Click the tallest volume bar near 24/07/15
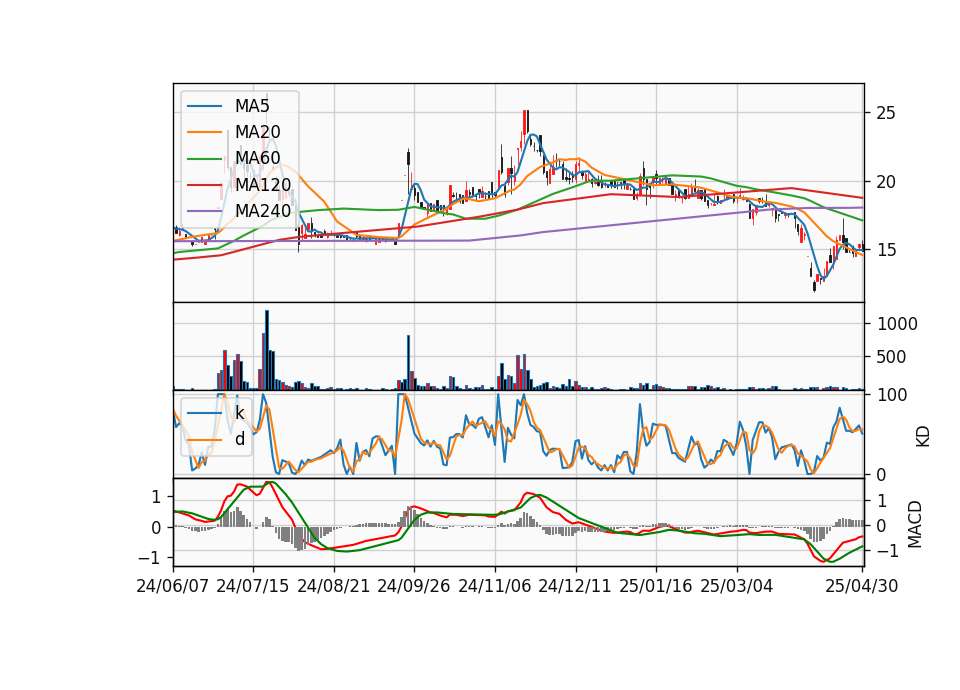Image resolution: width=960 pixels, height=690 pixels. click(x=267, y=350)
